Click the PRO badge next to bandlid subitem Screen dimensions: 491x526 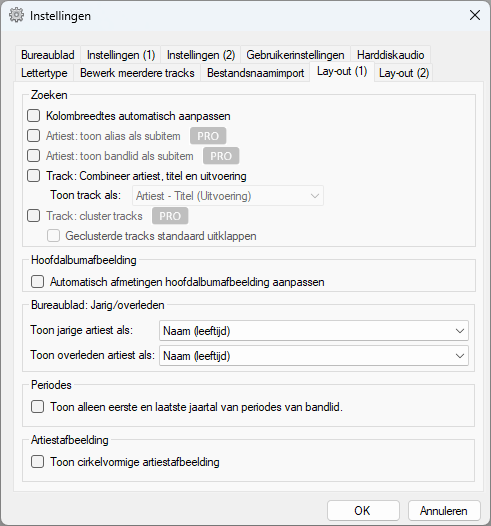(x=221, y=156)
